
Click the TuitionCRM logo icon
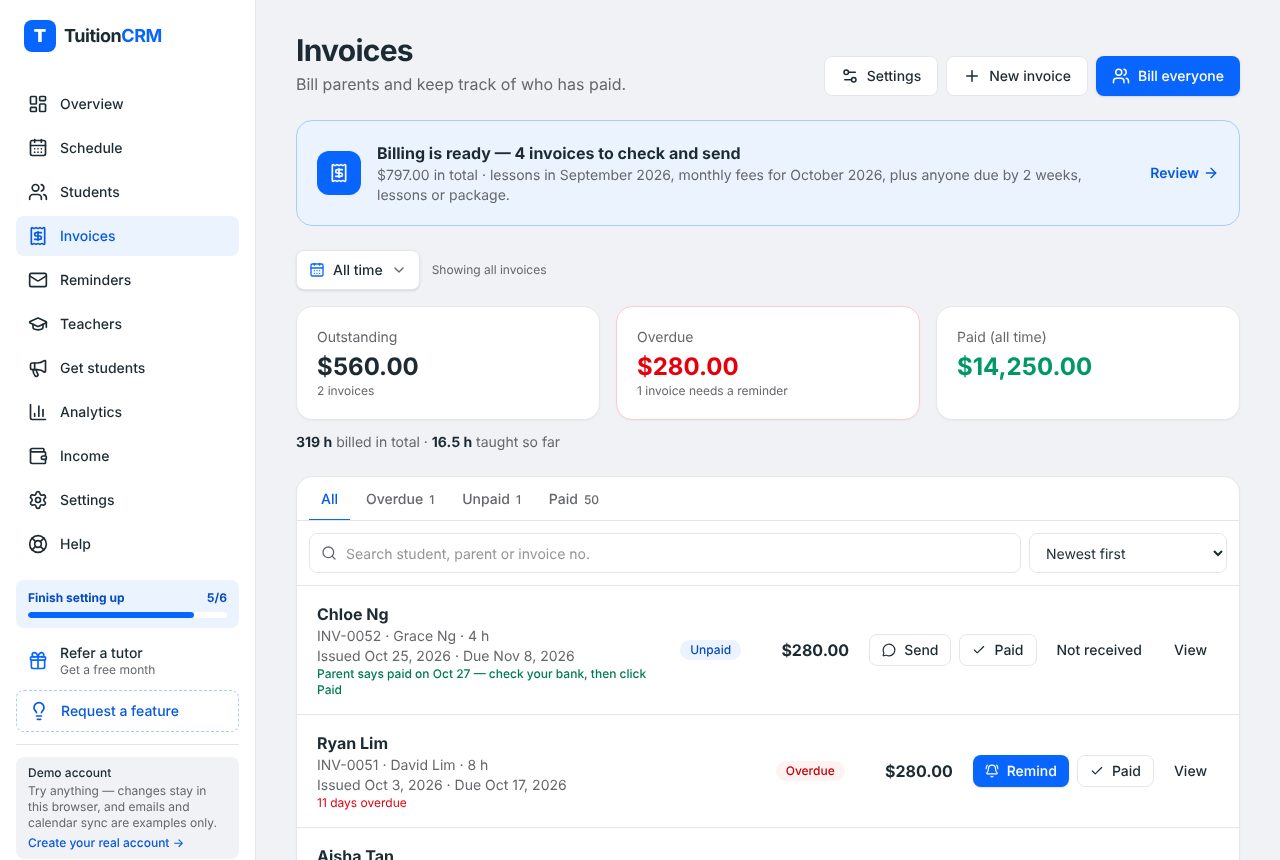click(40, 36)
